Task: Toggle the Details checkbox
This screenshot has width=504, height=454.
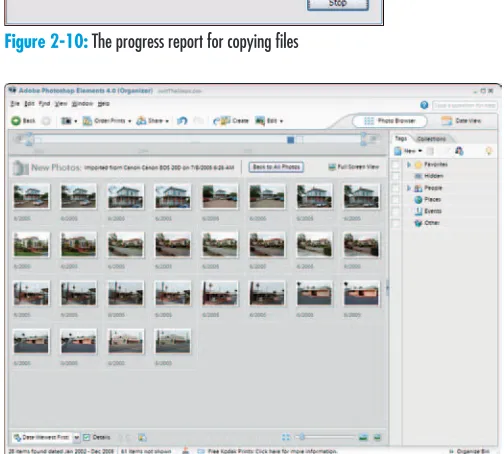Action: coord(87,437)
